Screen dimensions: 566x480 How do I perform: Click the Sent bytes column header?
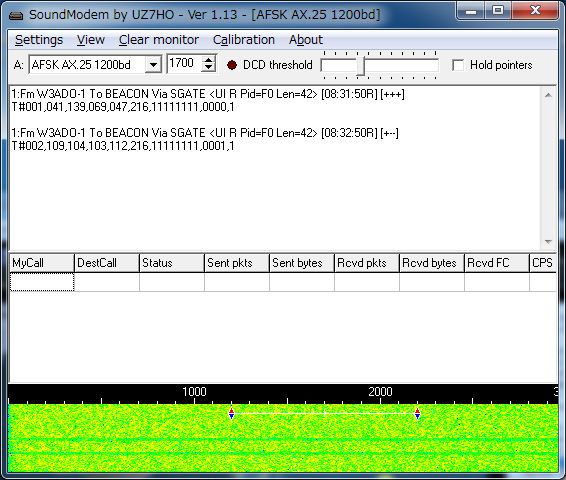click(x=302, y=263)
